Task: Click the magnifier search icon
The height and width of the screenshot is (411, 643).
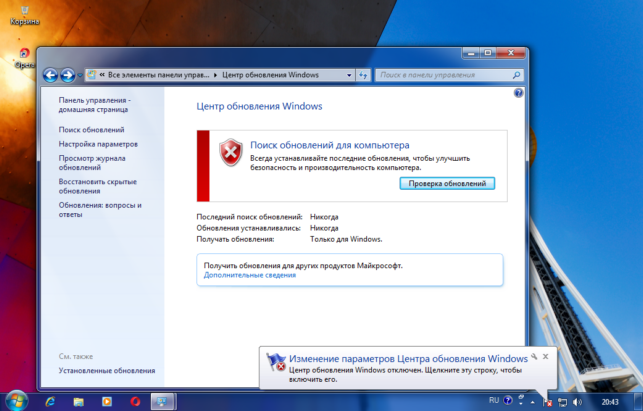Action: 516,75
